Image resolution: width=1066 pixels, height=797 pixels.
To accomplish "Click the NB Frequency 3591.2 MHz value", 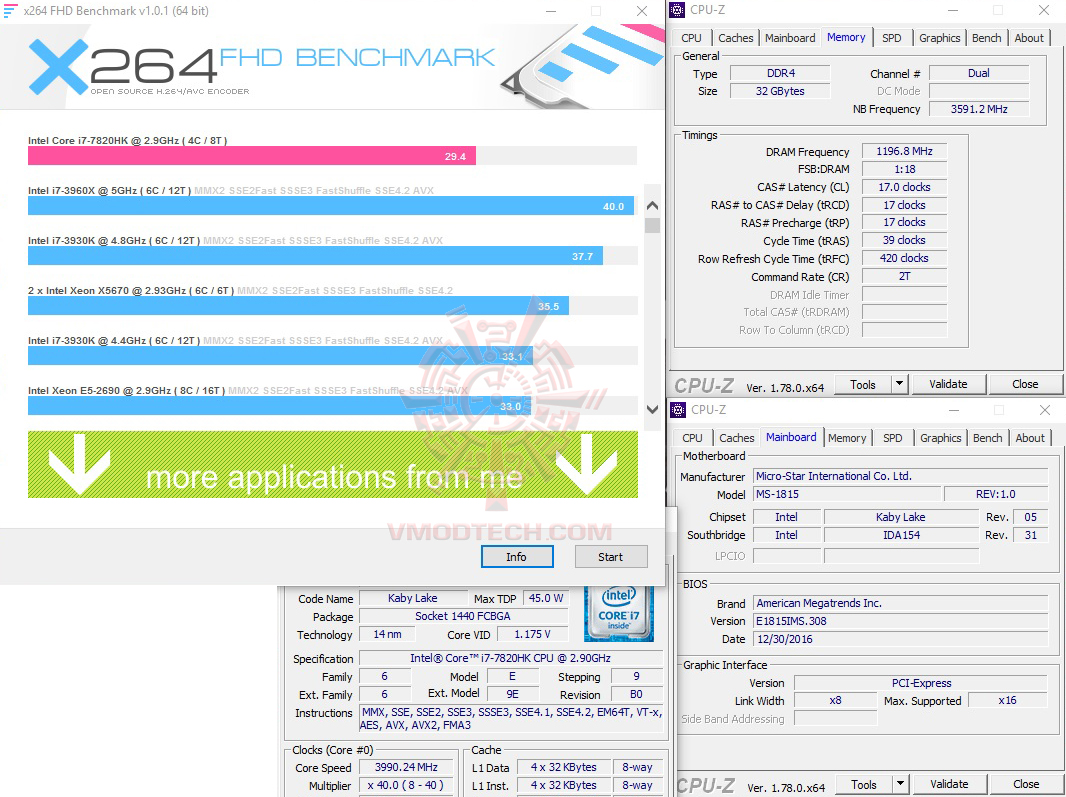I will point(979,109).
